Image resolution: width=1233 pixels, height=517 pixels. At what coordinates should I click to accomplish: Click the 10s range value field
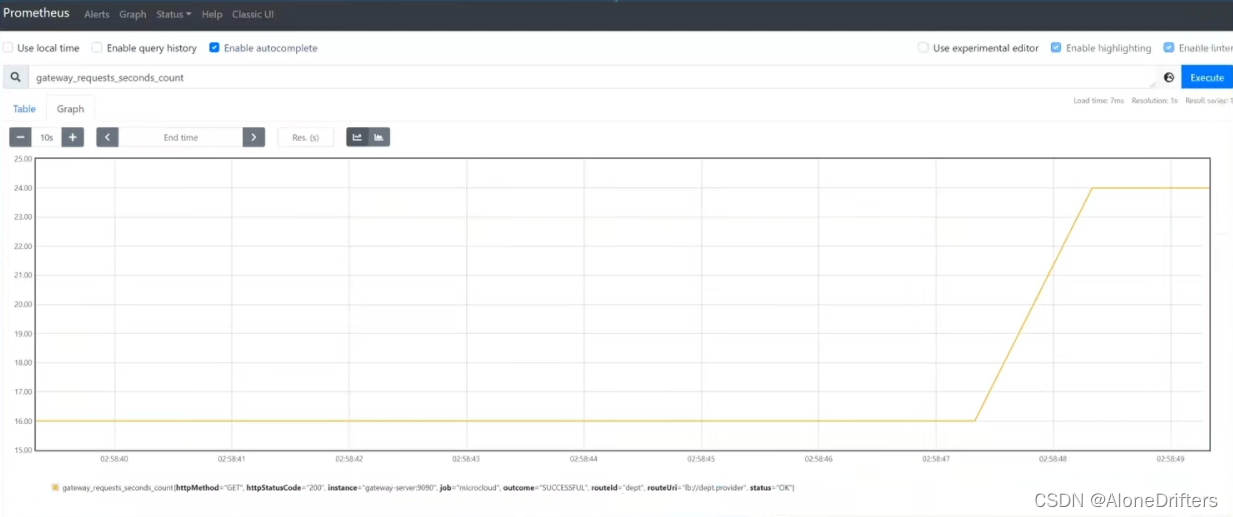[46, 137]
